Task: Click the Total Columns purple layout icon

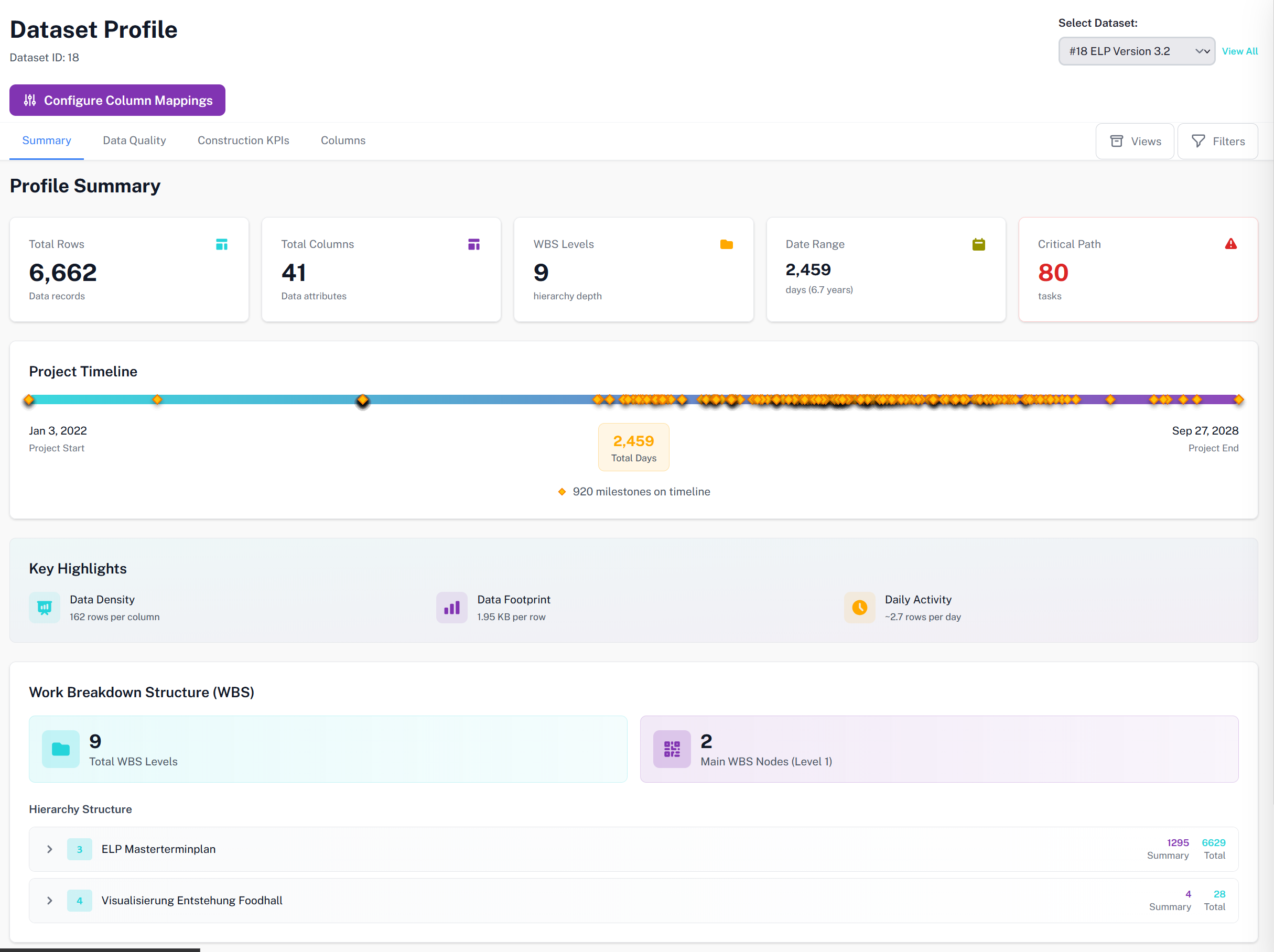Action: [473, 244]
